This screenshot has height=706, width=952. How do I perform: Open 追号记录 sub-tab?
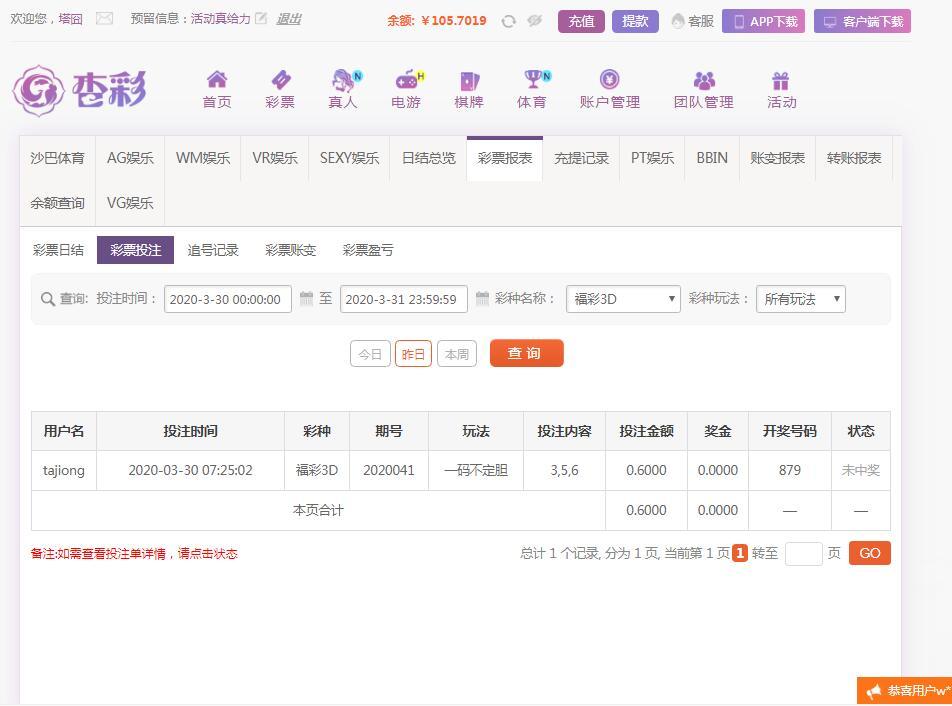click(x=212, y=250)
